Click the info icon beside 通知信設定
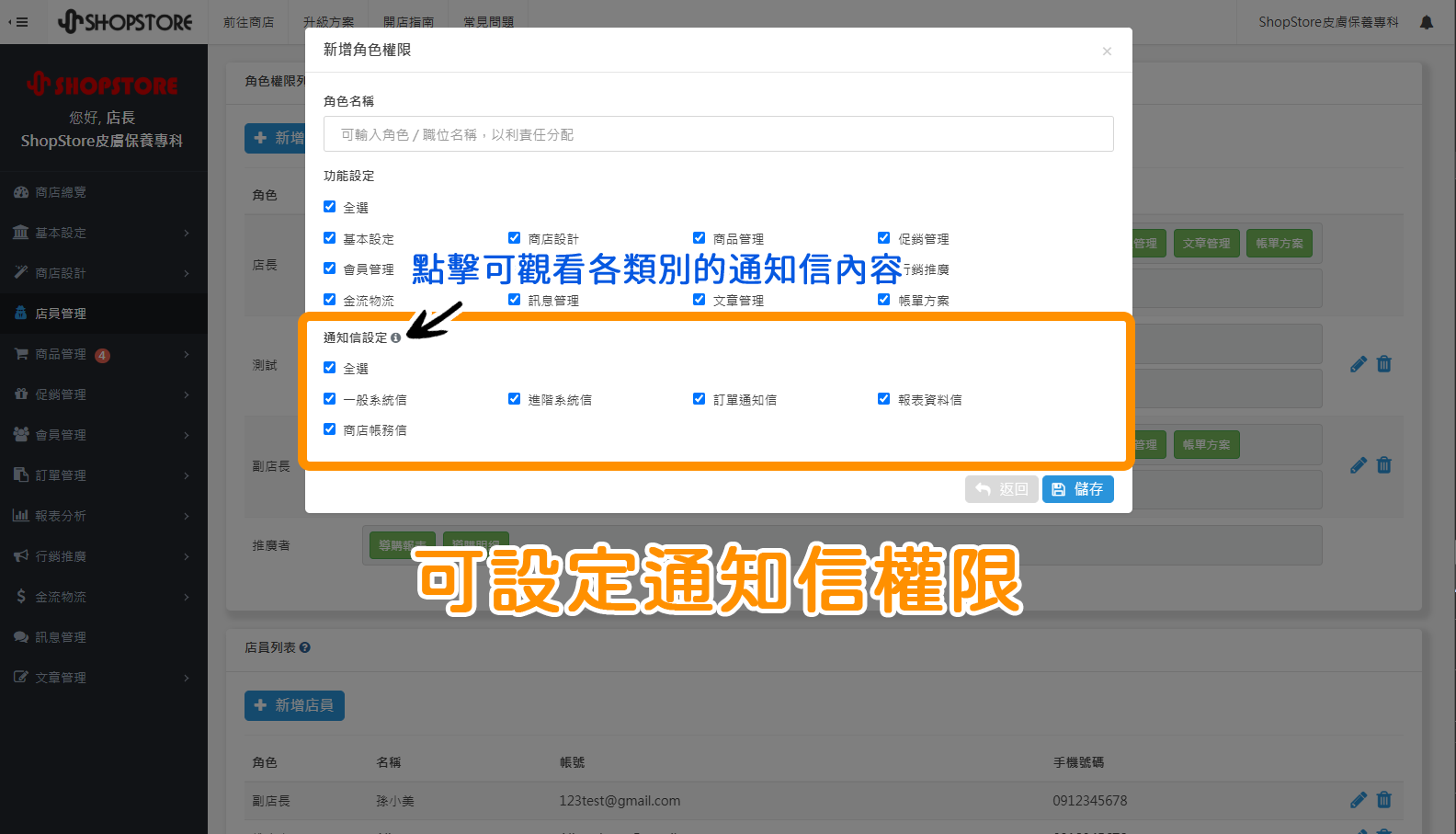Image resolution: width=1456 pixels, height=834 pixels. click(x=395, y=338)
